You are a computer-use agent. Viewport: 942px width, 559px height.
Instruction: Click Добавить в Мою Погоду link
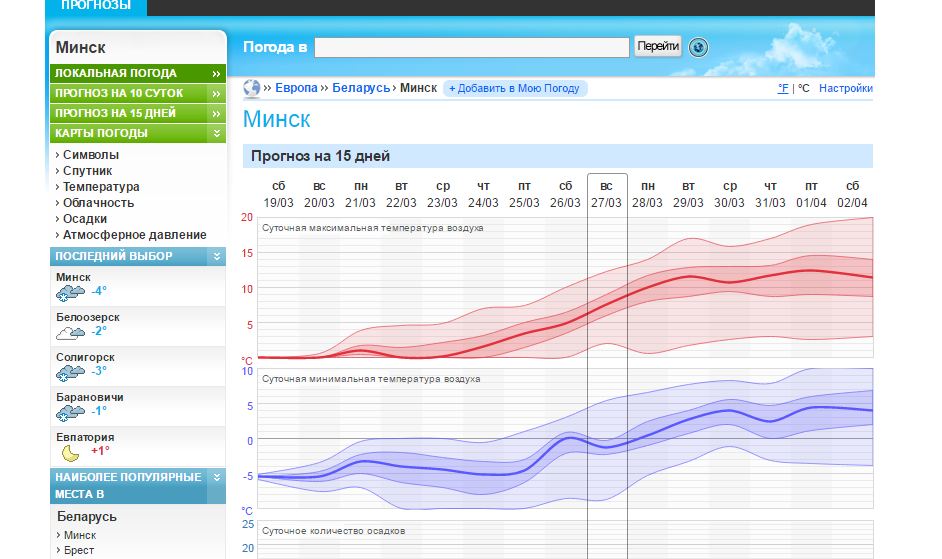click(x=515, y=88)
